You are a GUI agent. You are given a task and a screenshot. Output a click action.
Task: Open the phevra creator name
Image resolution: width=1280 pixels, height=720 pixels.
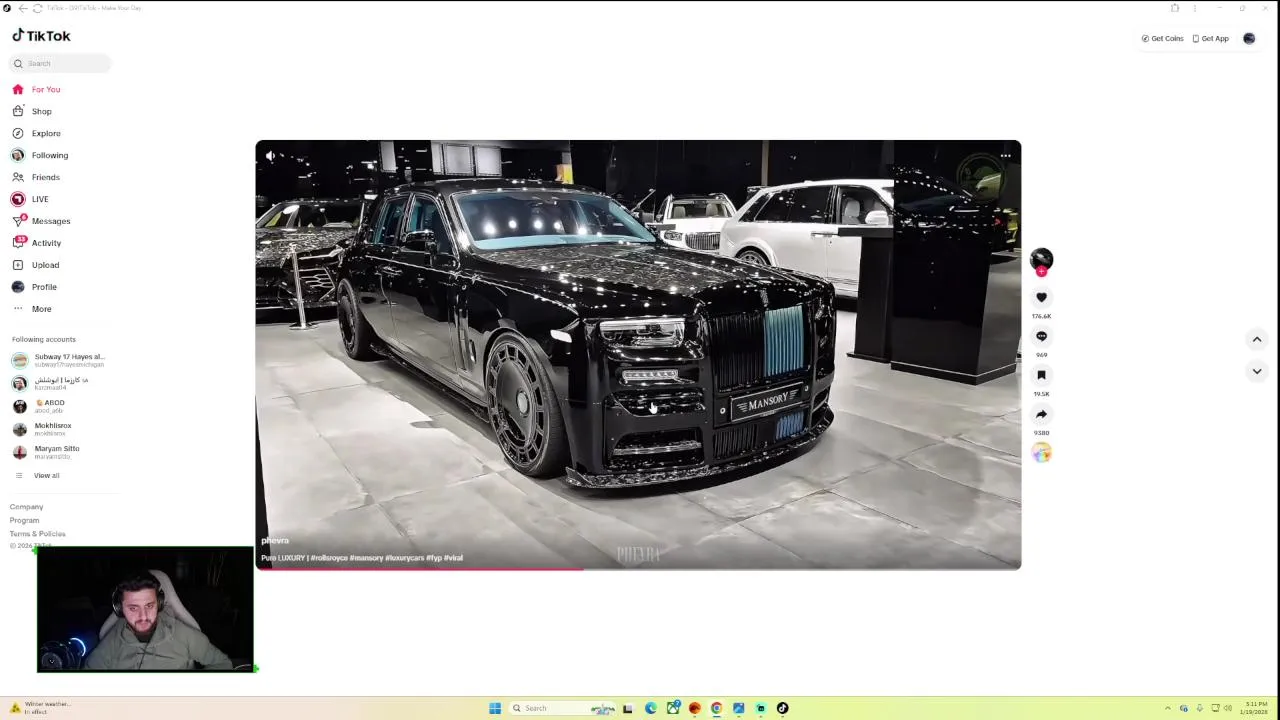coord(275,541)
